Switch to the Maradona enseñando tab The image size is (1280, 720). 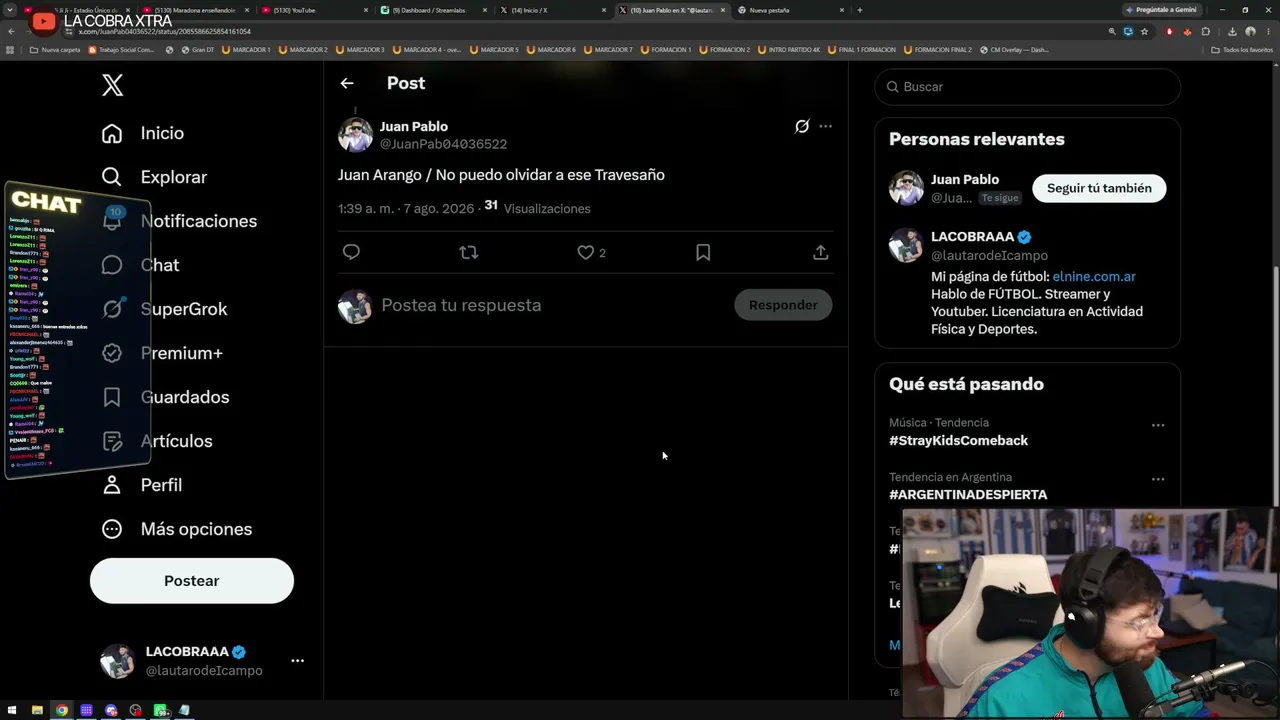[x=197, y=10]
